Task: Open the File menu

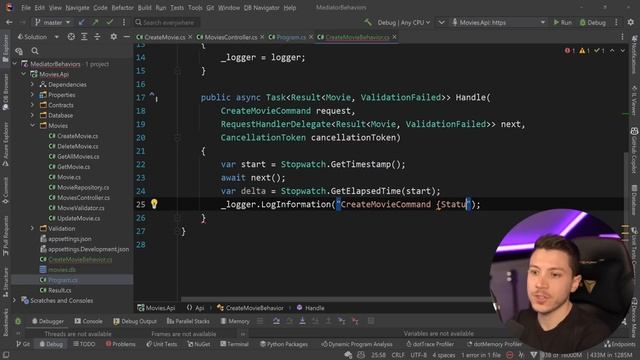Action: [x=26, y=8]
